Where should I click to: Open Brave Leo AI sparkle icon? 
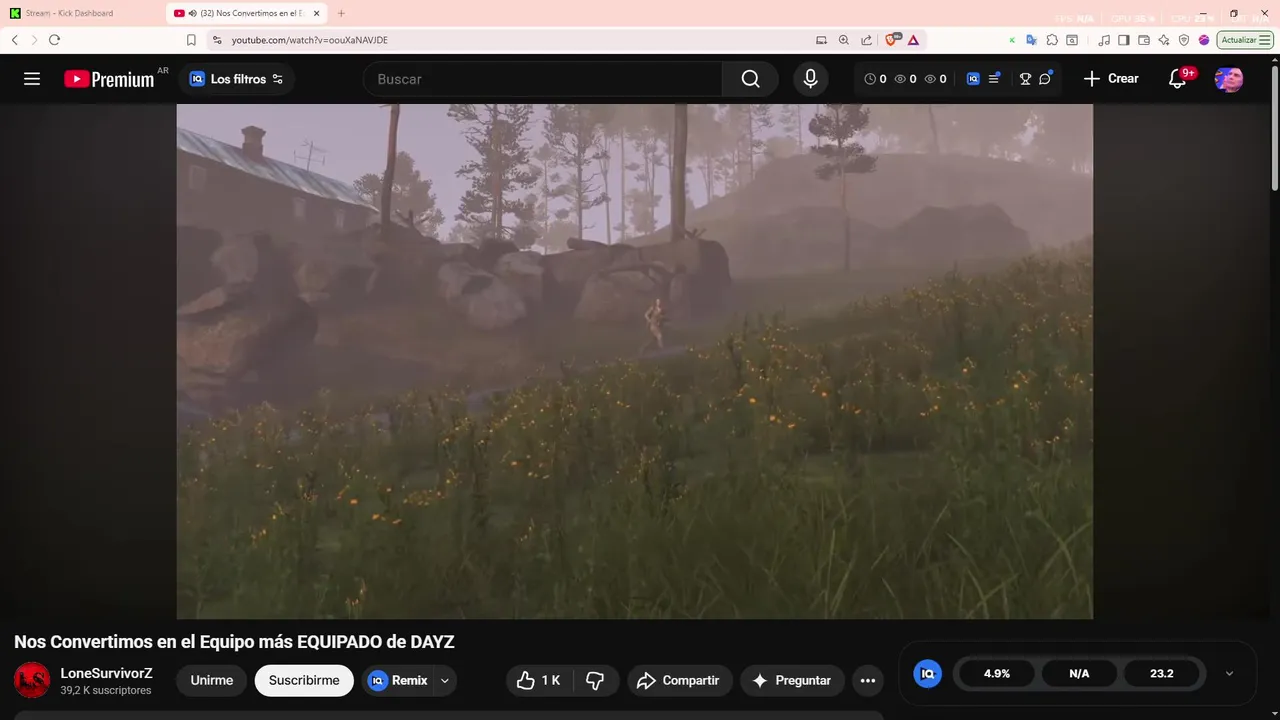click(1164, 40)
